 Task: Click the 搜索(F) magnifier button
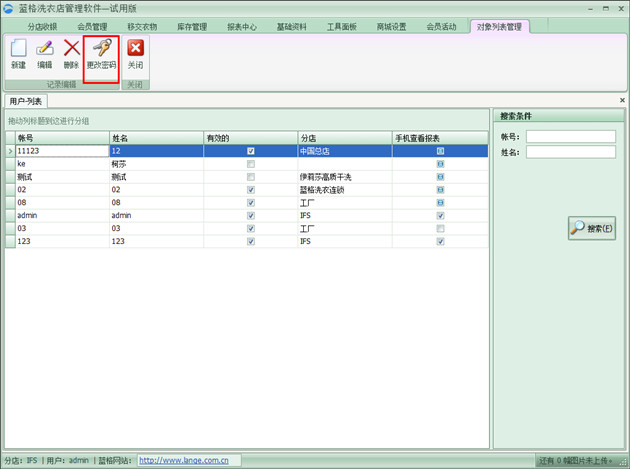pos(592,228)
